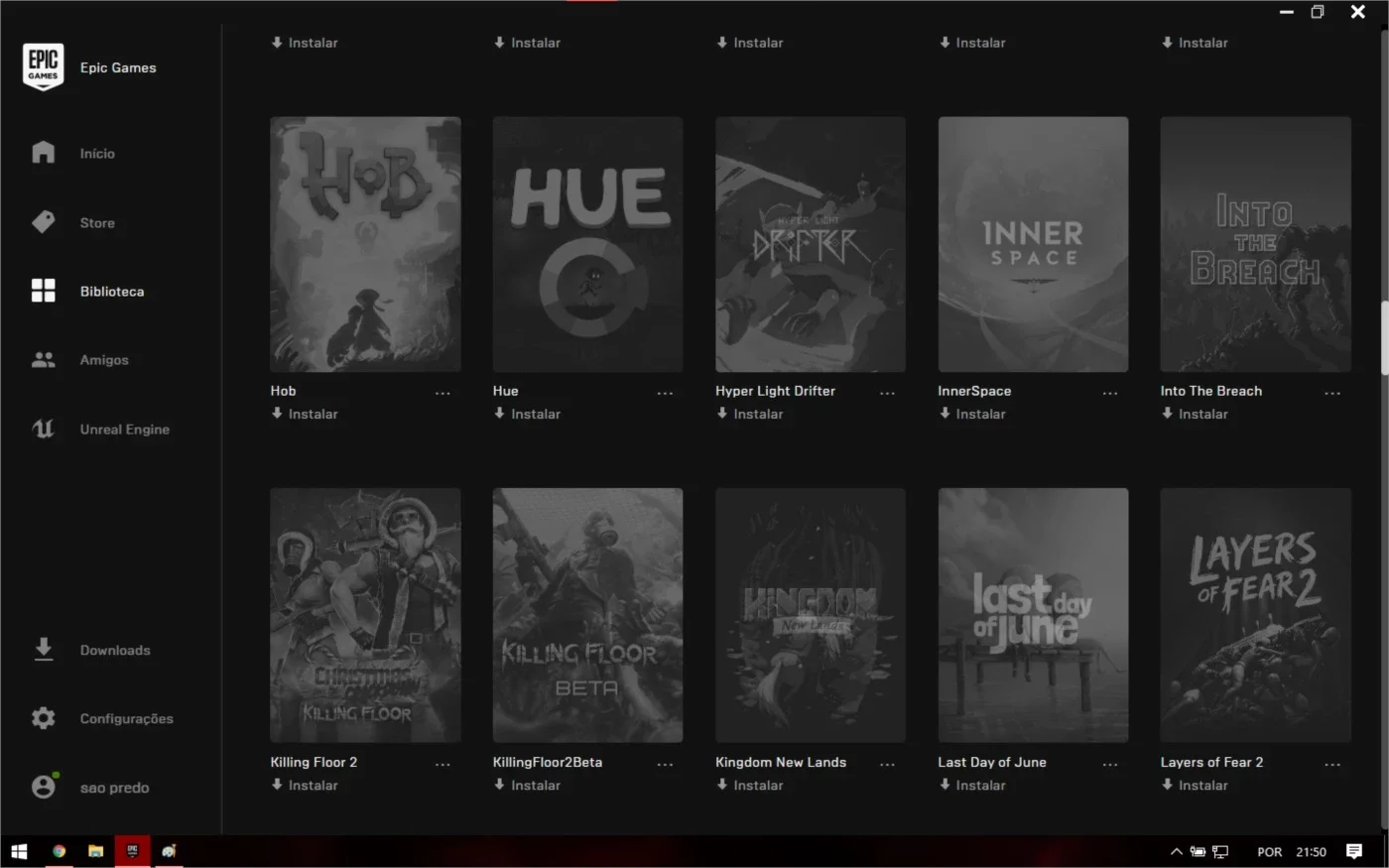This screenshot has width=1389, height=868.
Task: Click the Epic Games taskbar icon
Action: 132,851
